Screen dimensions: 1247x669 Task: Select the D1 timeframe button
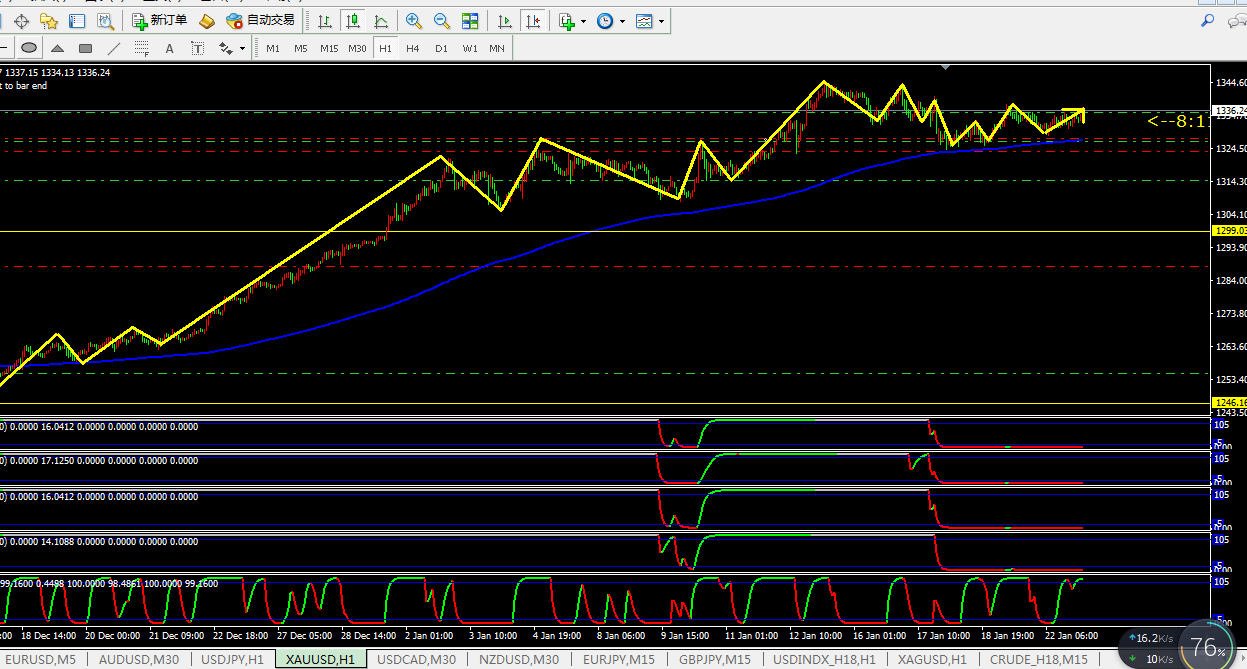point(441,48)
